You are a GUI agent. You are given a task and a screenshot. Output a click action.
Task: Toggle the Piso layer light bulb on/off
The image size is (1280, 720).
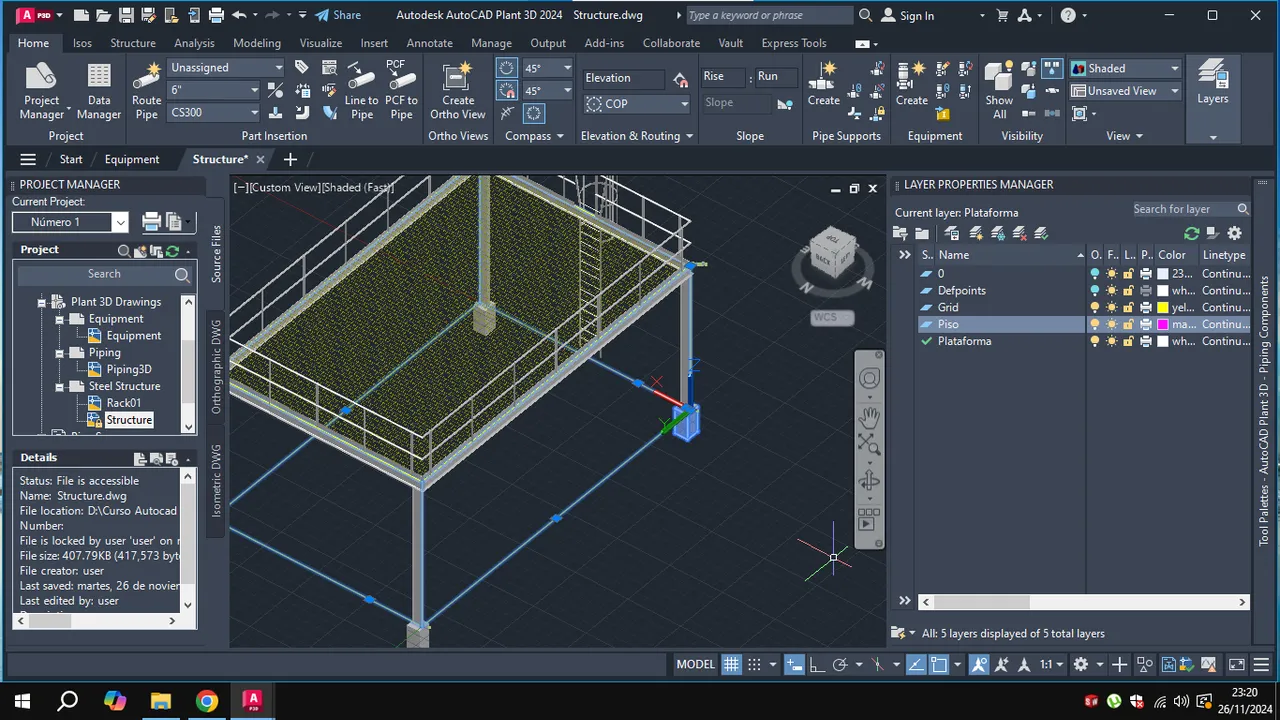tap(1095, 324)
